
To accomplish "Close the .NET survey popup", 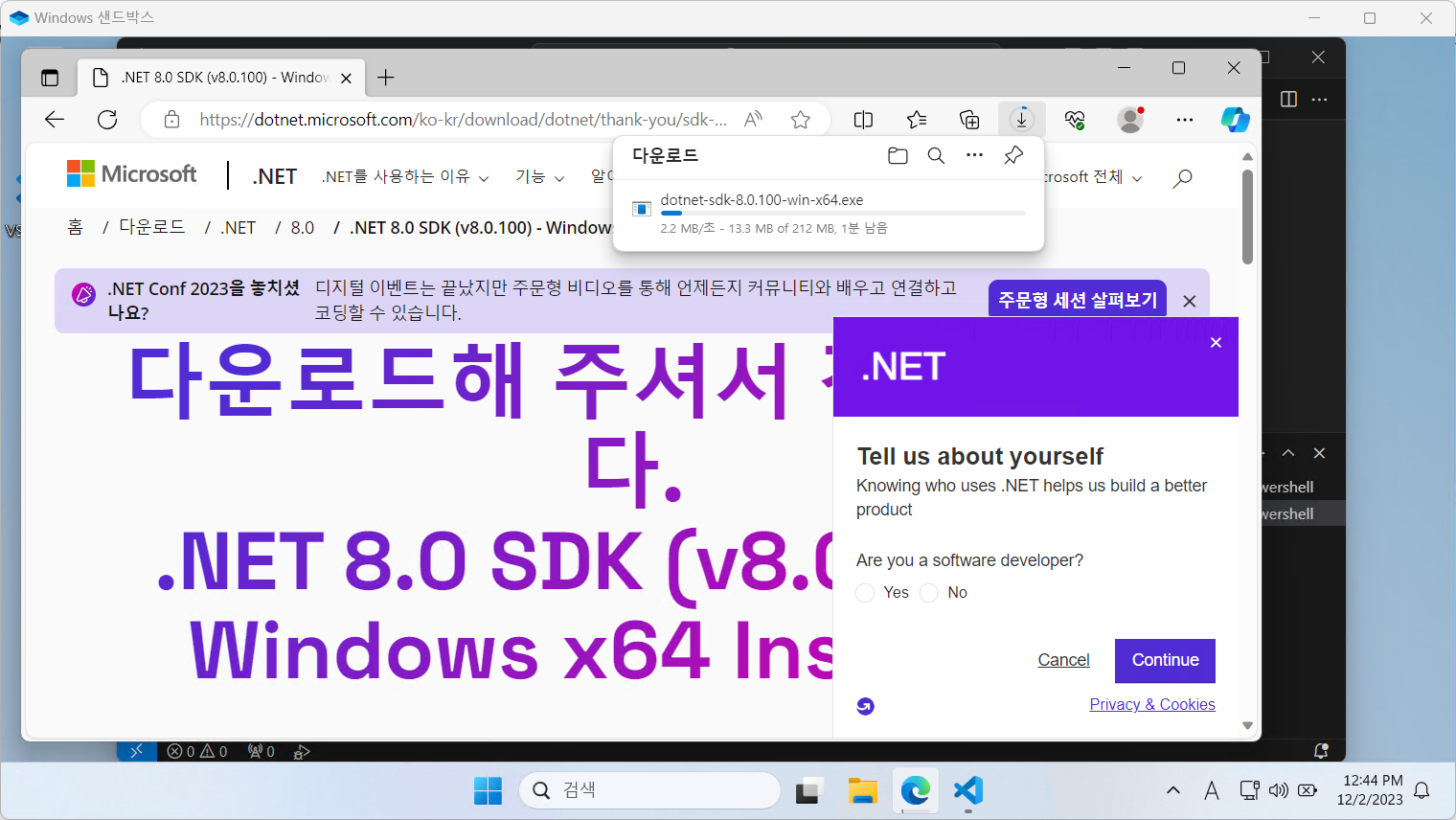I will (1216, 343).
